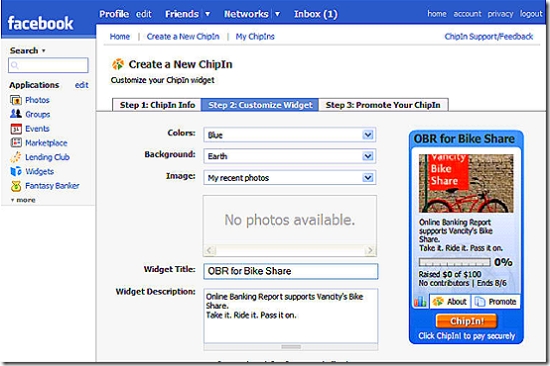
Task: Open the Lending Club icon
Action: [x=16, y=157]
